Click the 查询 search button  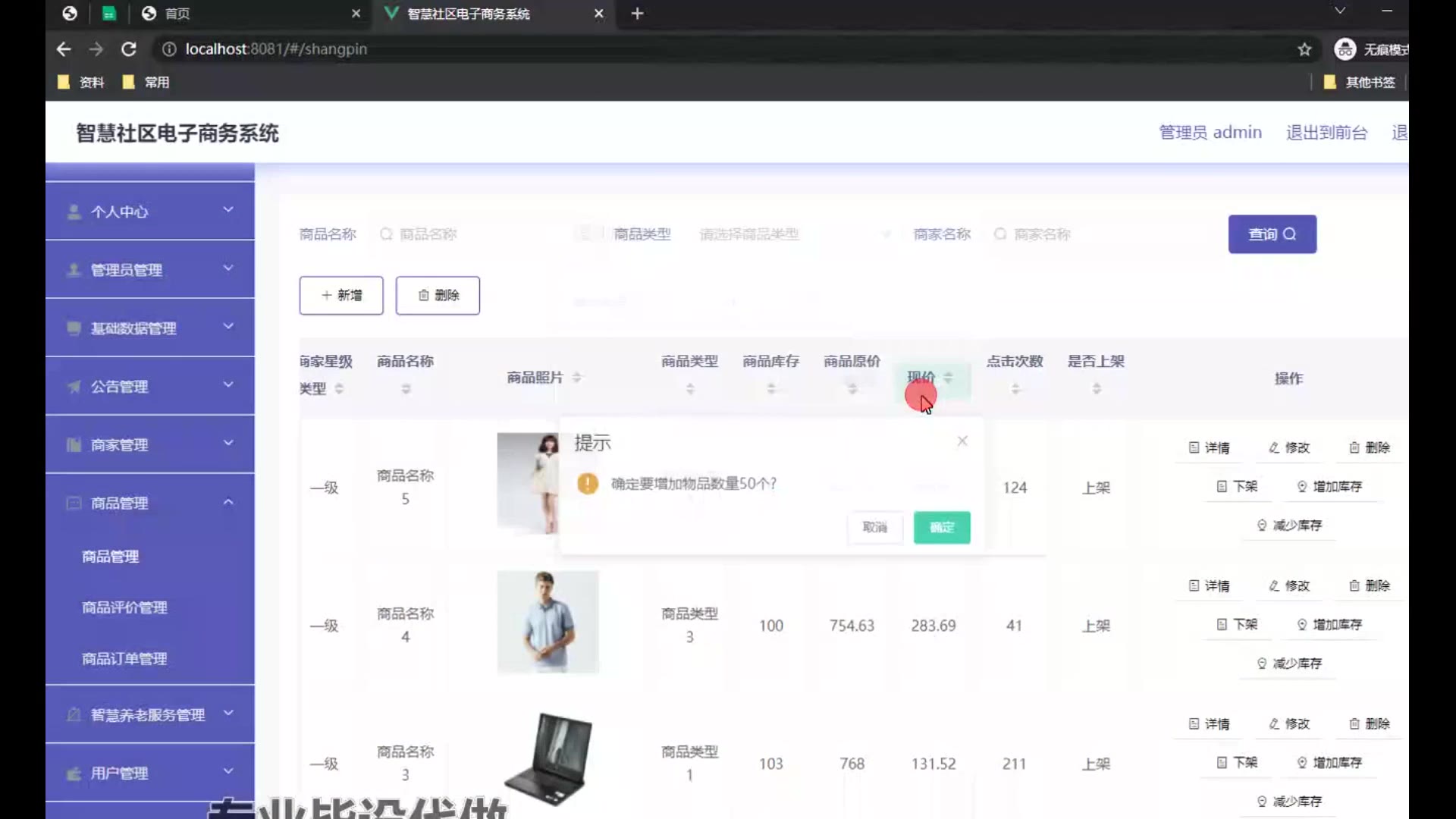[1272, 234]
